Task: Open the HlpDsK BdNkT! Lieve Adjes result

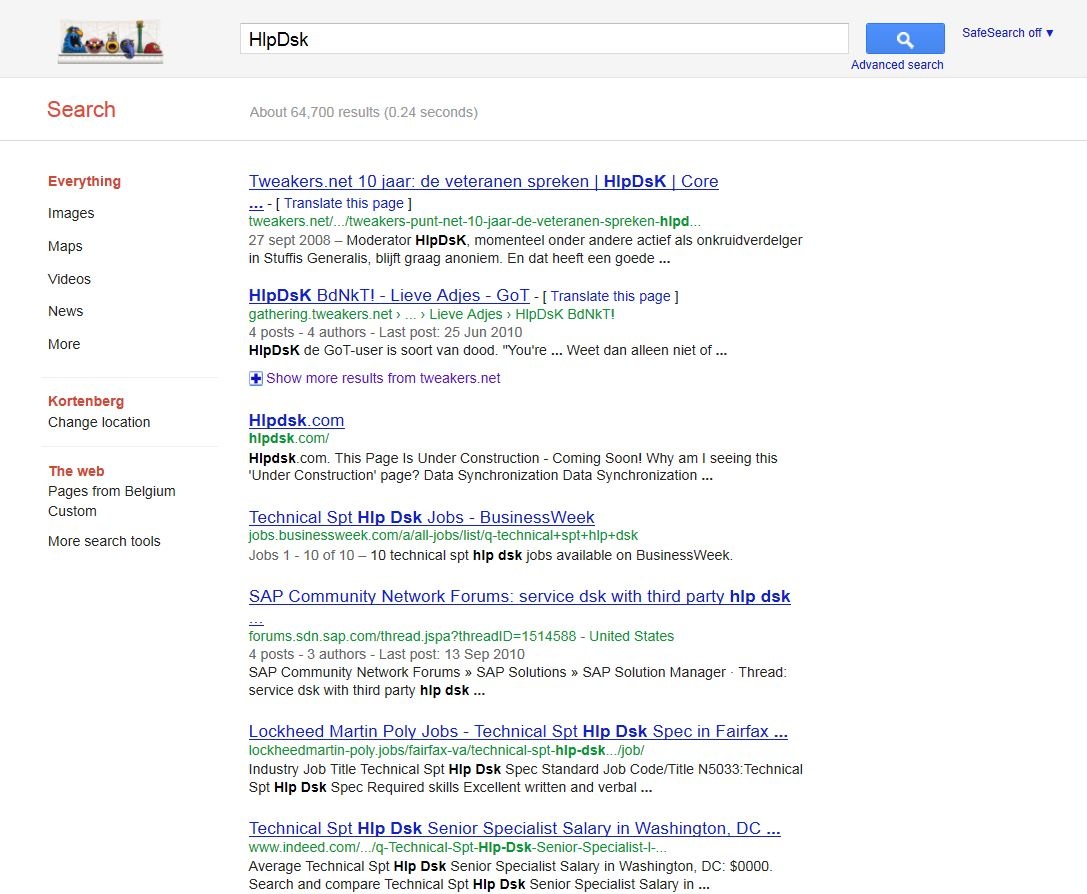Action: click(x=389, y=295)
